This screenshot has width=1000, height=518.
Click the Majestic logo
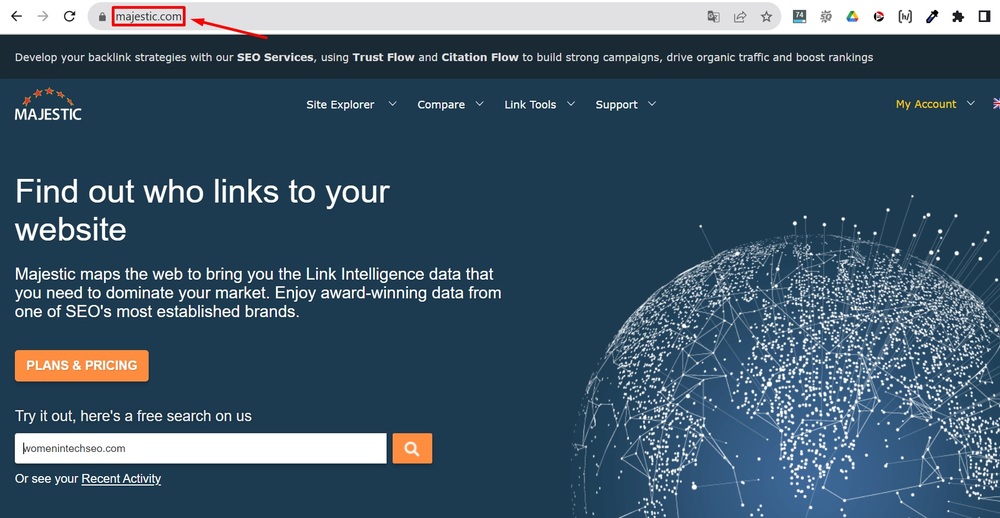(48, 104)
